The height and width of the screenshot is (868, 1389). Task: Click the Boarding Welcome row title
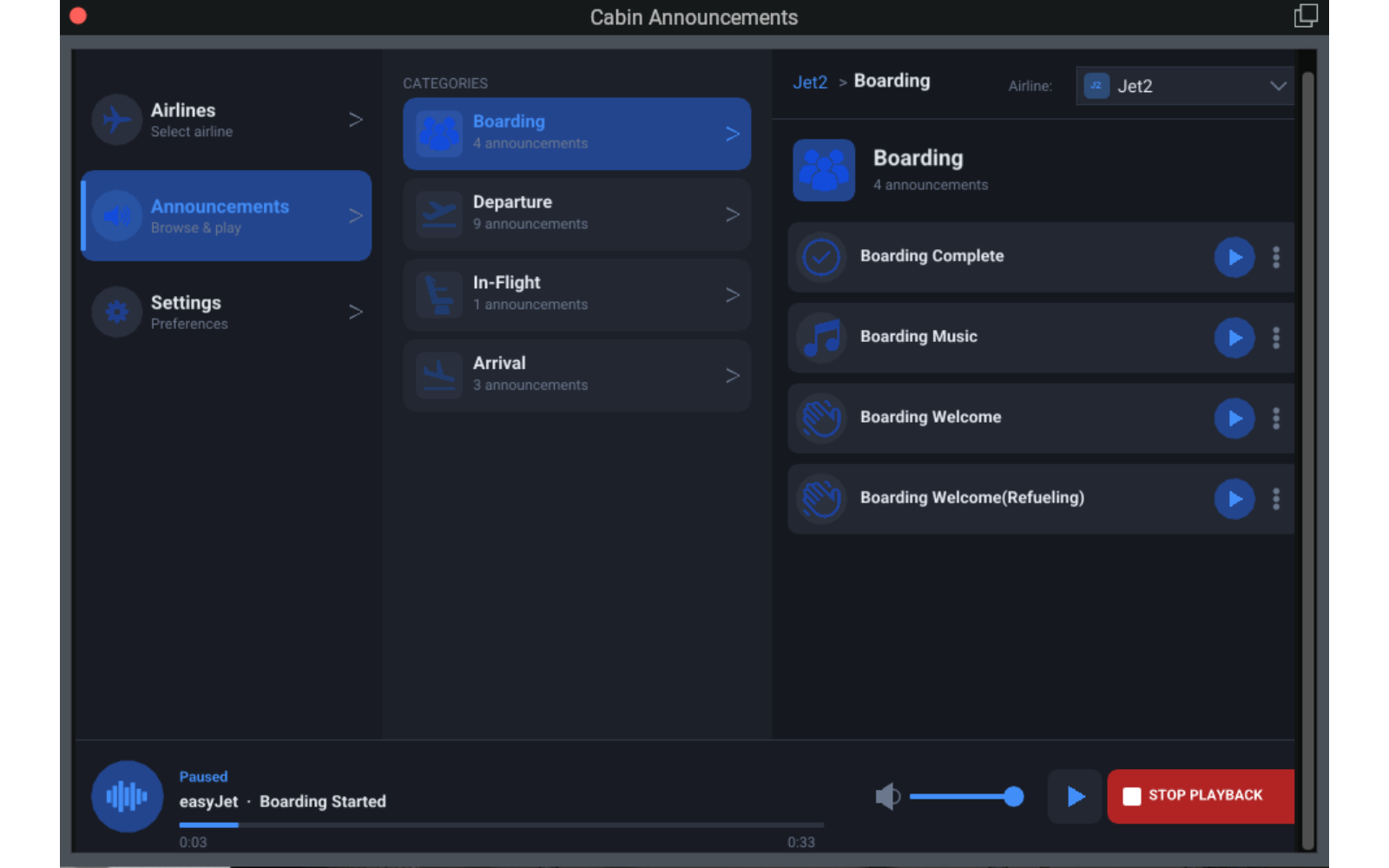click(x=931, y=418)
